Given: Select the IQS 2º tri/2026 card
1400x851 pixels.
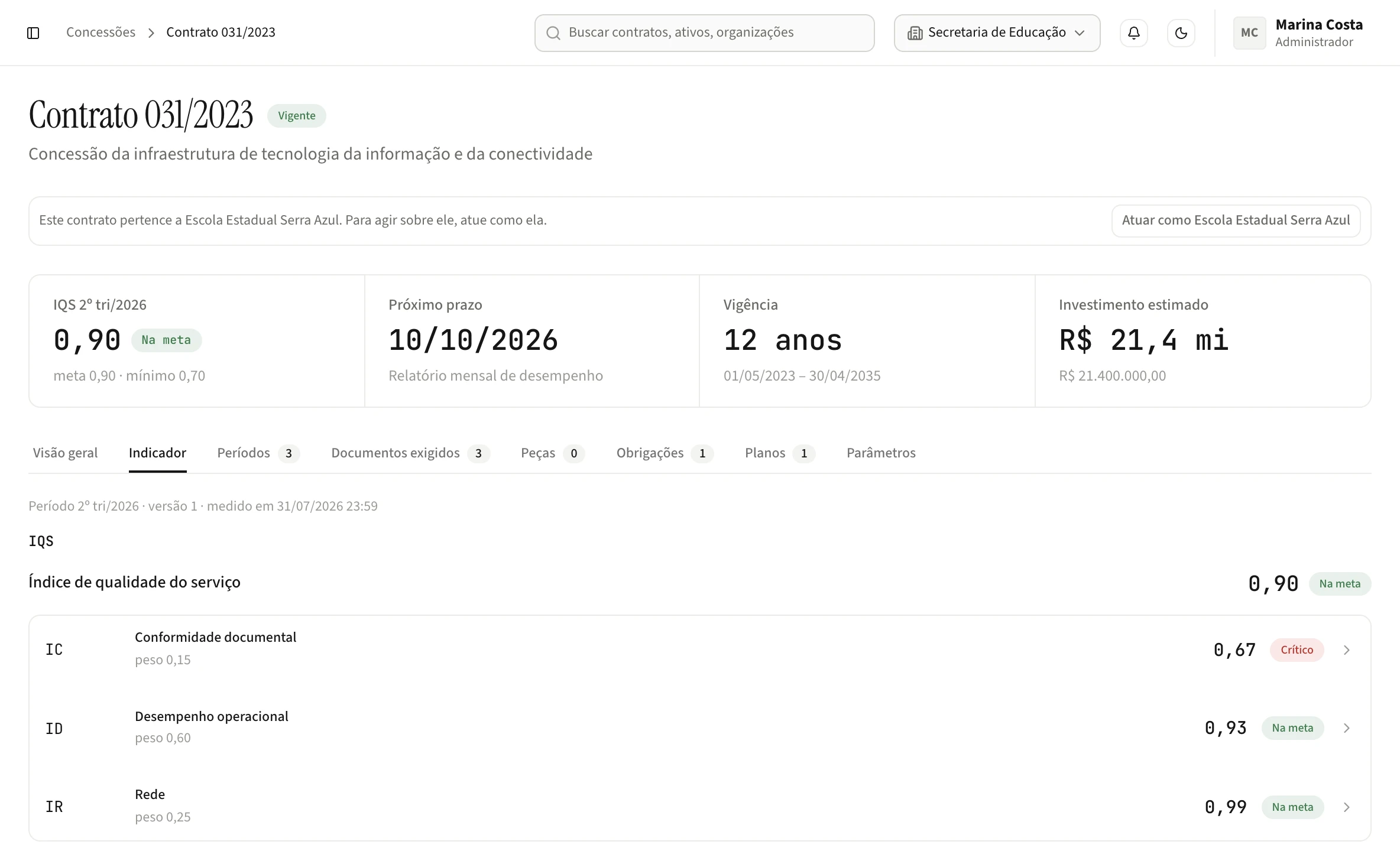Looking at the screenshot, I should tap(197, 341).
